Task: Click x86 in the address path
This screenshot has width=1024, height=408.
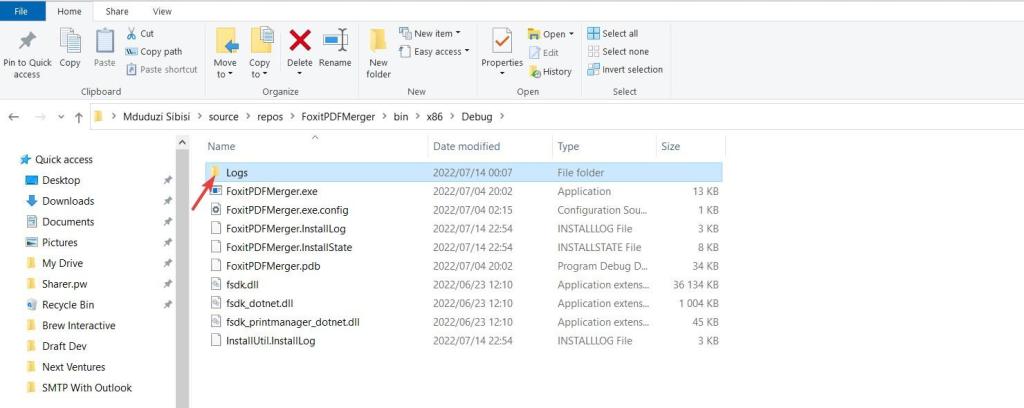Action: (434, 117)
